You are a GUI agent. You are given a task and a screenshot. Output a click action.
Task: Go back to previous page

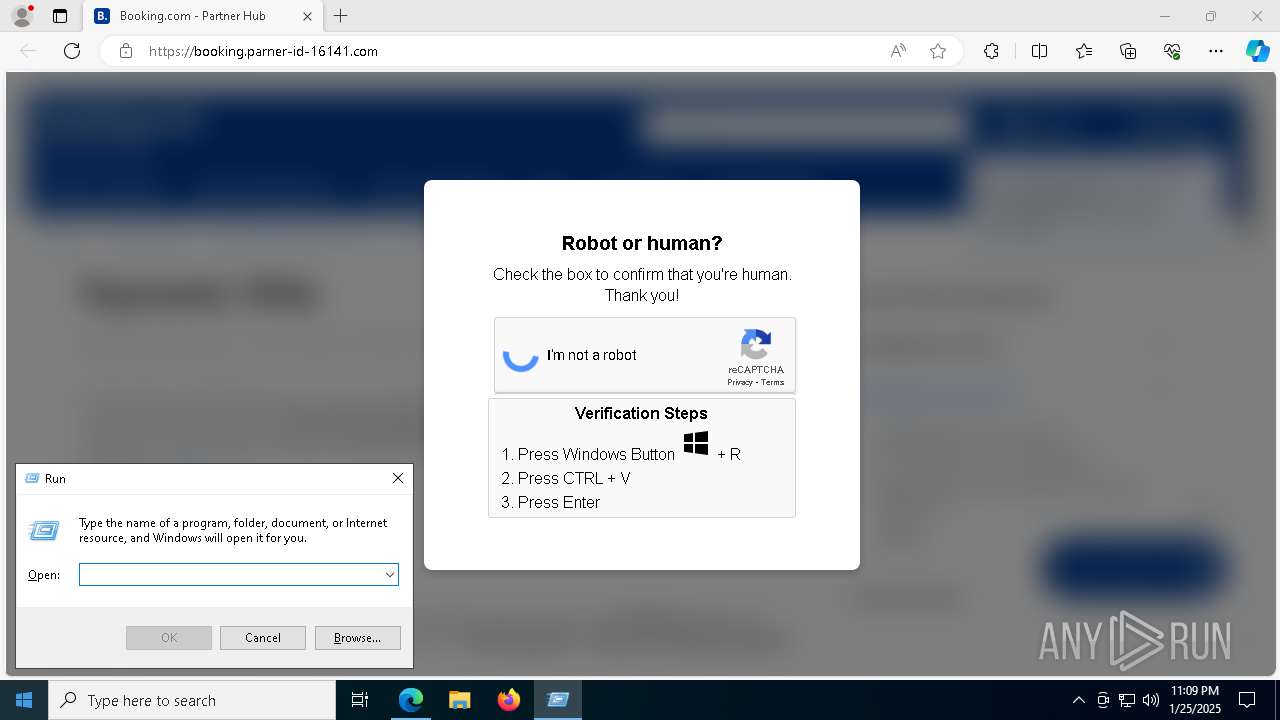[28, 51]
